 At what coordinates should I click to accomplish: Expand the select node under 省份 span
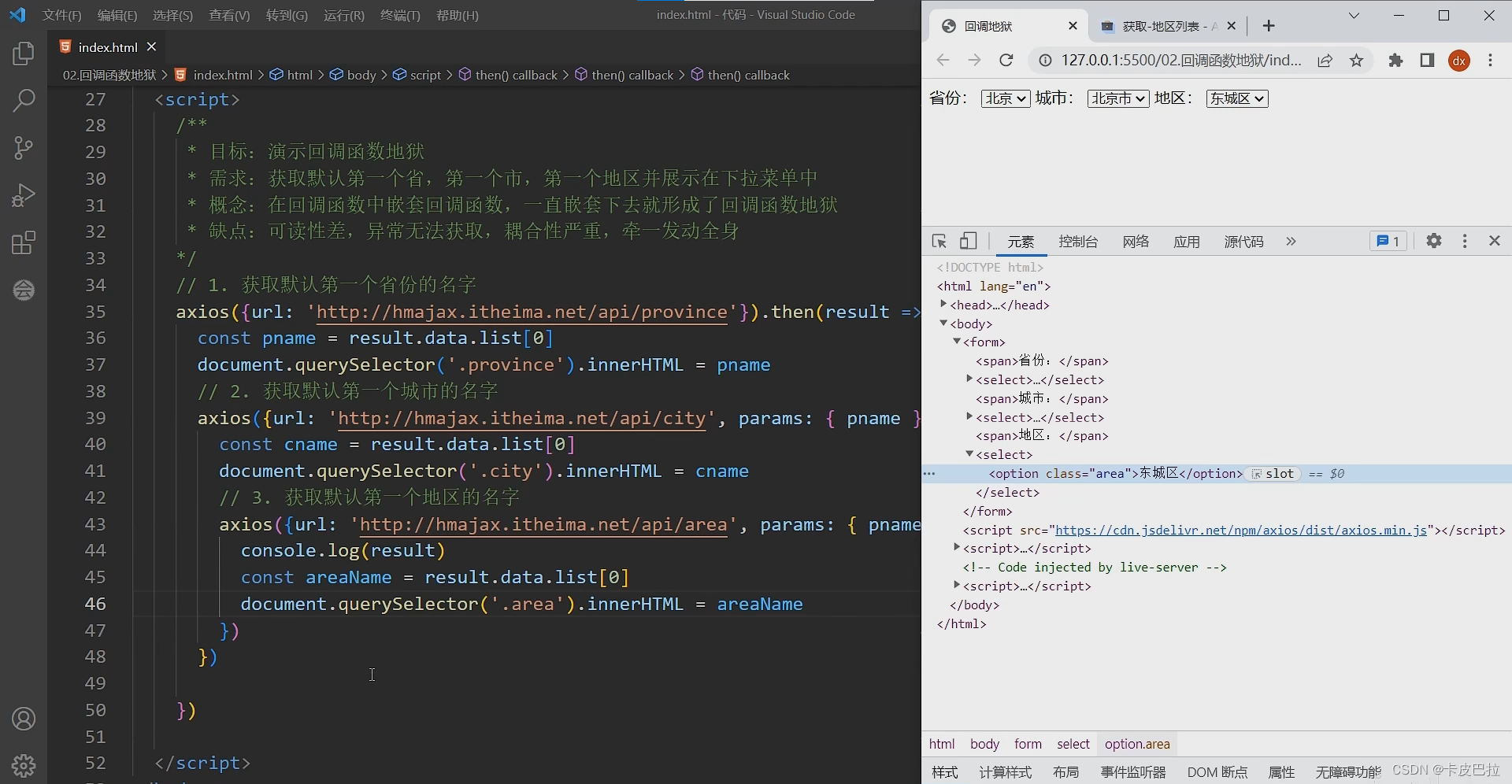[969, 379]
